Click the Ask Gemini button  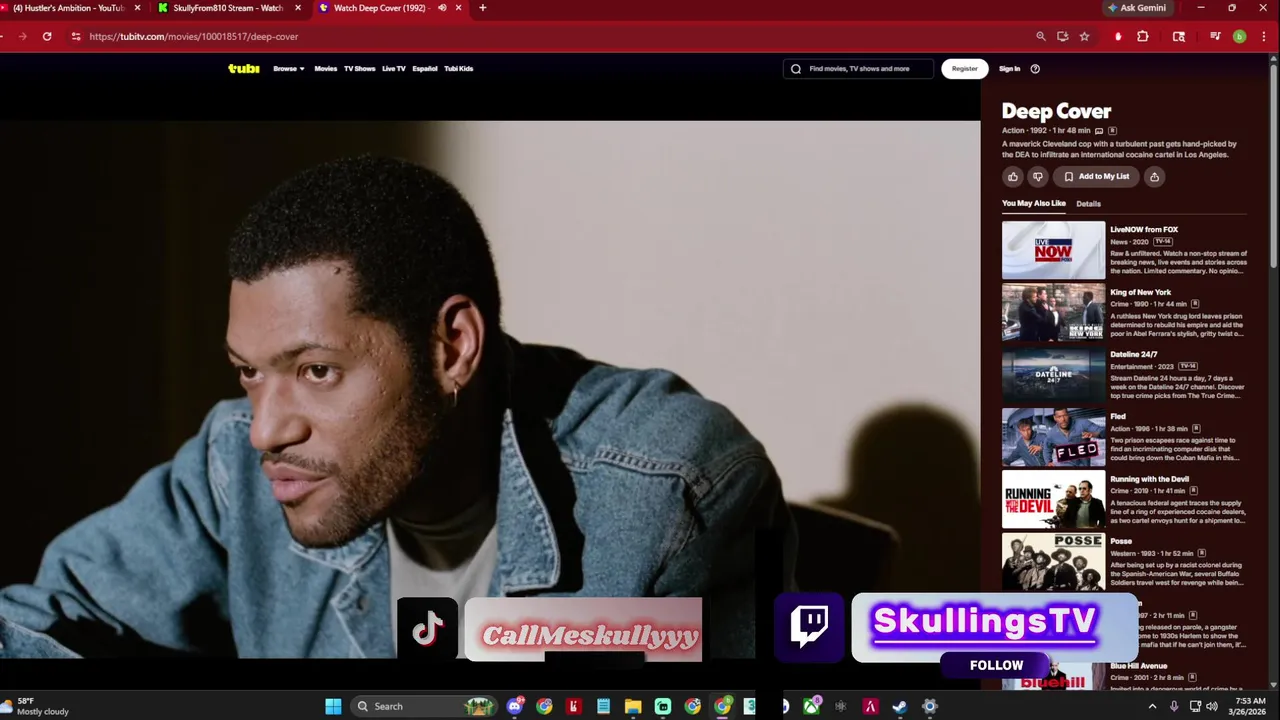1137,8
